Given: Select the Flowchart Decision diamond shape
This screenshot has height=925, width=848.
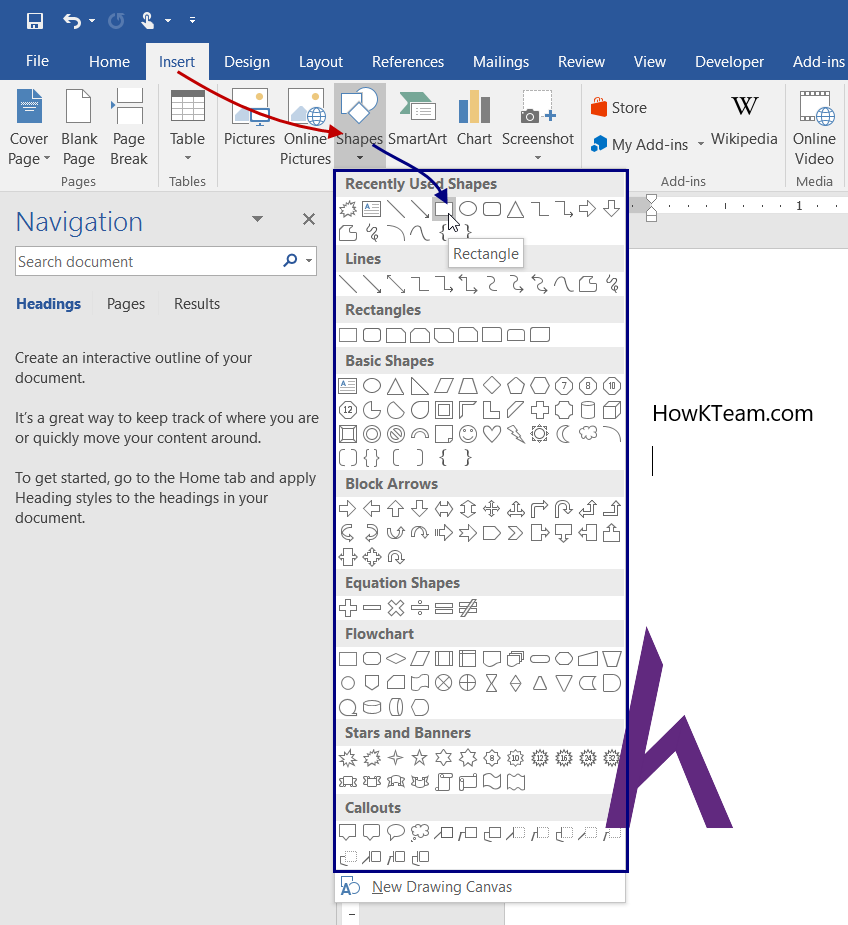Looking at the screenshot, I should (395, 658).
